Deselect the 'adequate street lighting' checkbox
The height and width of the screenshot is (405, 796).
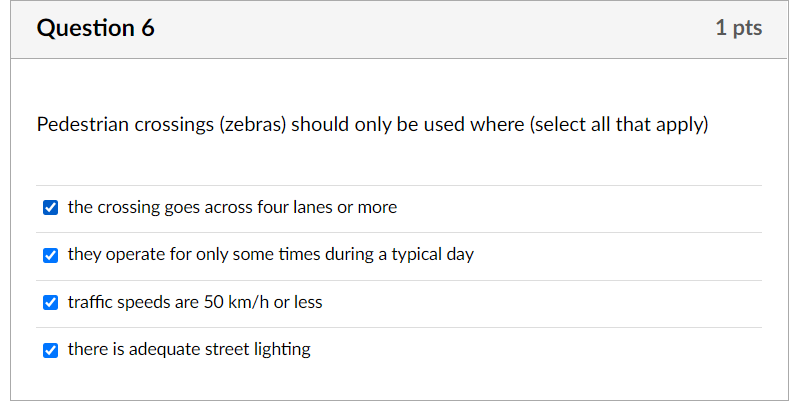point(51,350)
